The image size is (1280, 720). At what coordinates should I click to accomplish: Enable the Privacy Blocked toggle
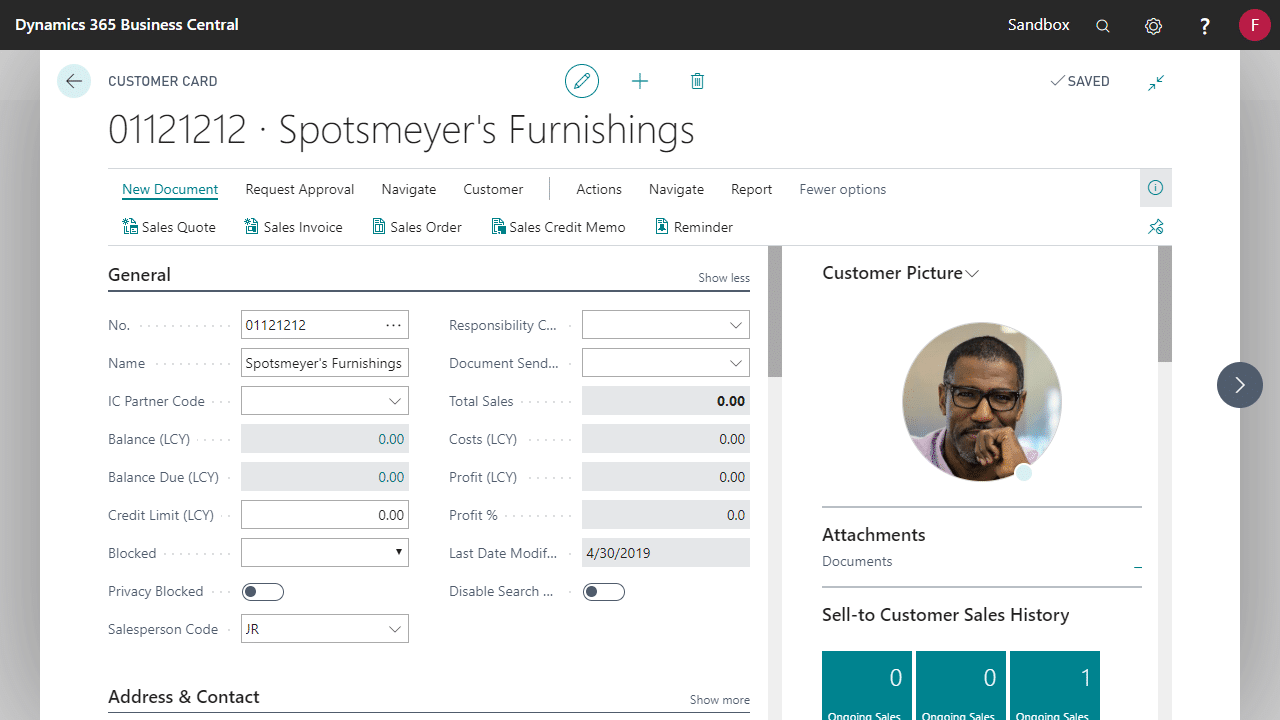[263, 592]
